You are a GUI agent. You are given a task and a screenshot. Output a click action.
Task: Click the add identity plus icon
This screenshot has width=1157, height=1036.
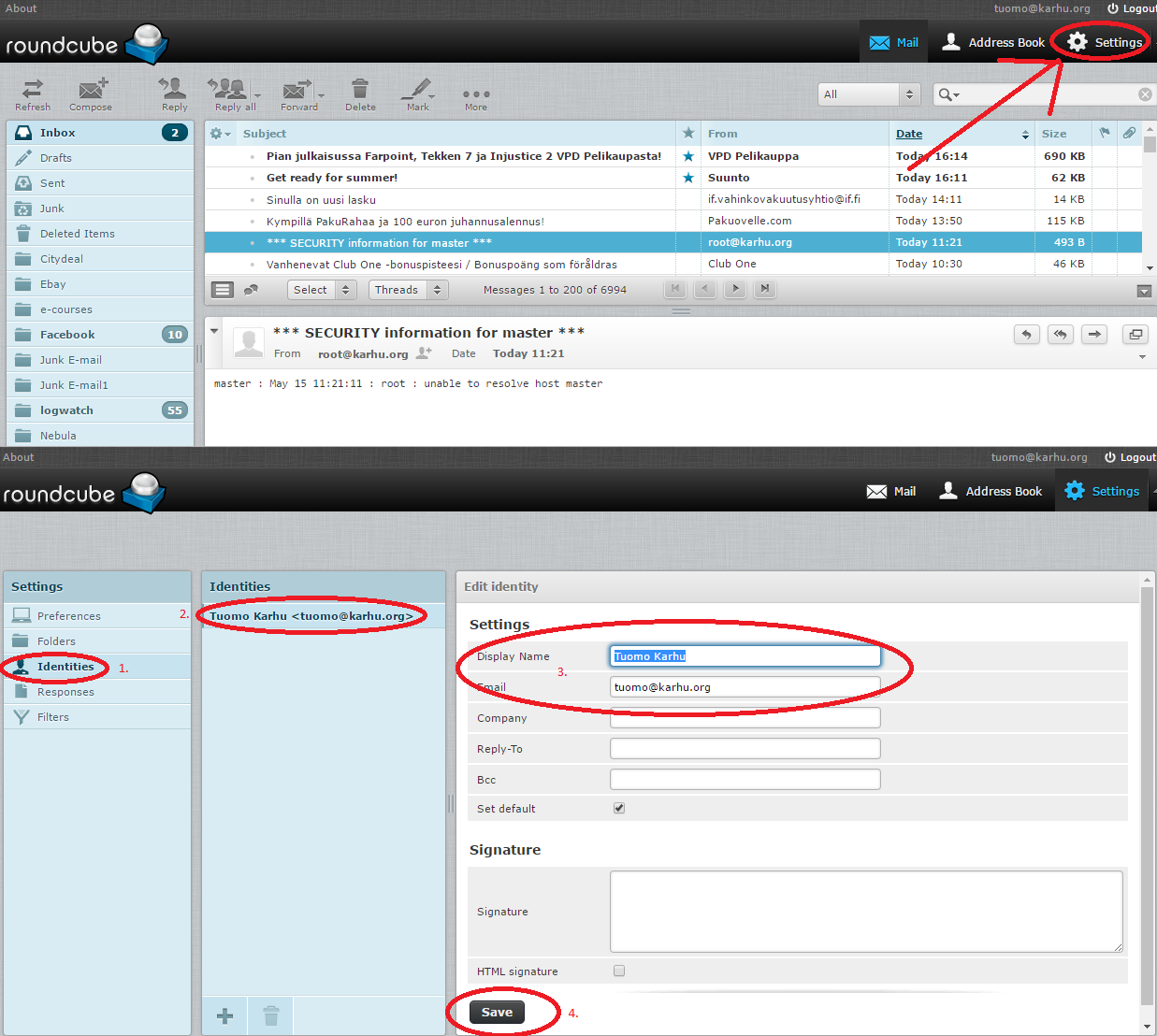point(225,1015)
